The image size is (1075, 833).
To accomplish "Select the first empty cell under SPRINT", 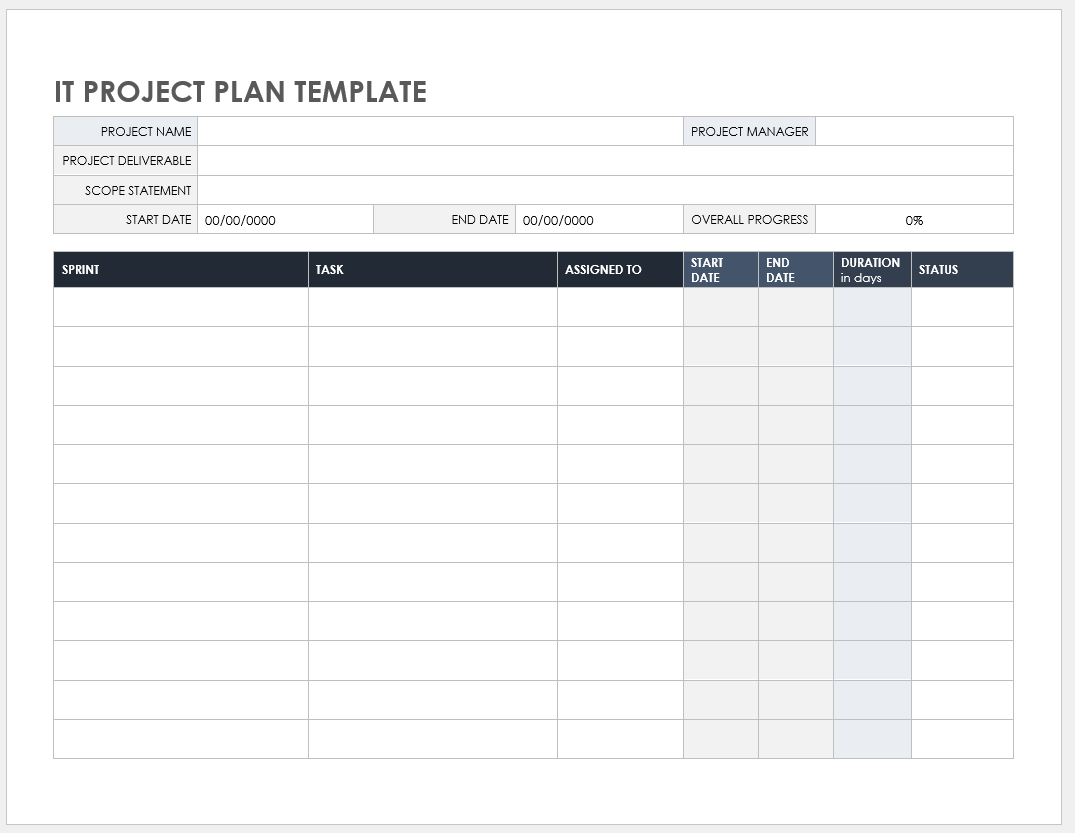I will coord(180,307).
